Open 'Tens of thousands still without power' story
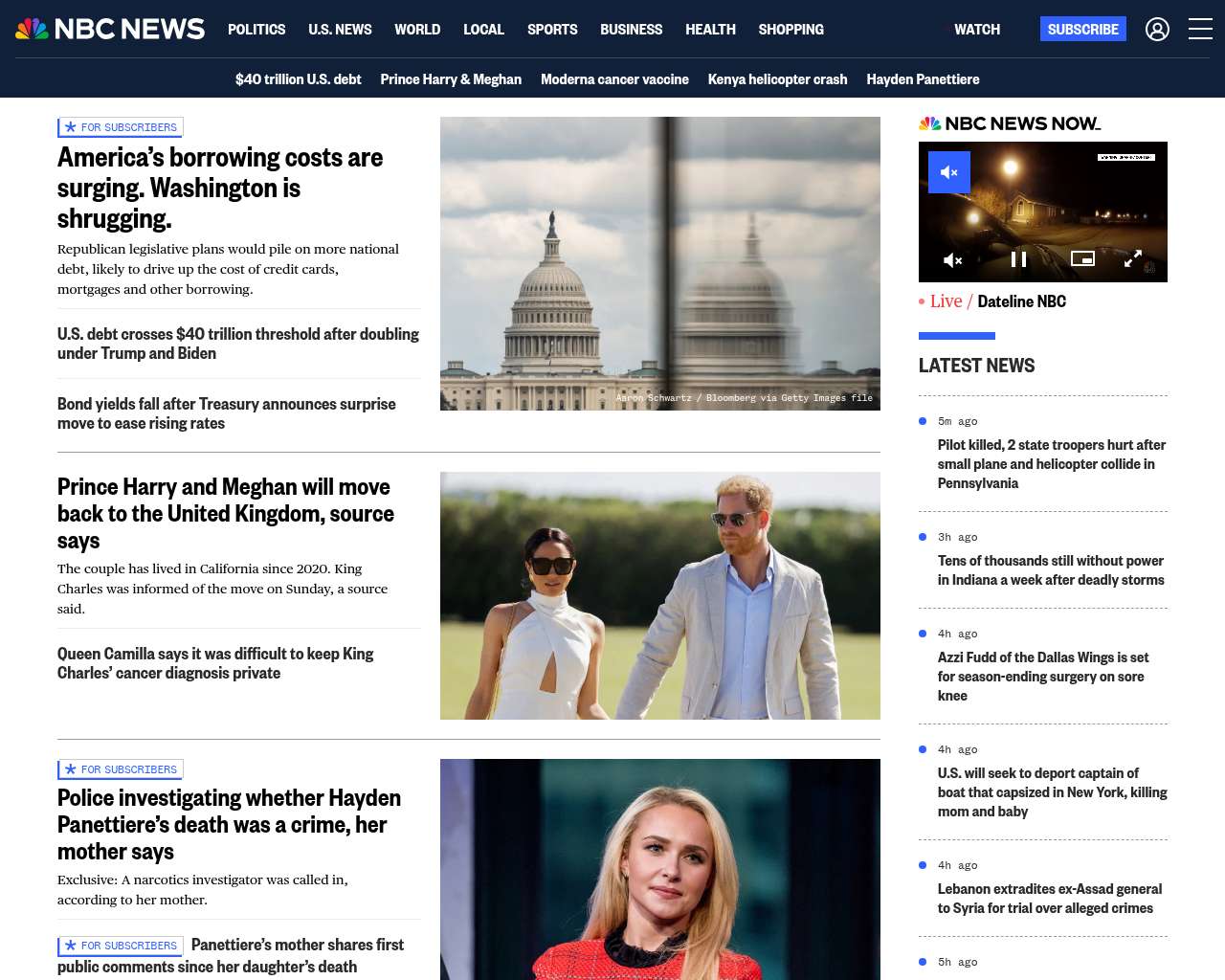The width and height of the screenshot is (1225, 980). (1051, 570)
